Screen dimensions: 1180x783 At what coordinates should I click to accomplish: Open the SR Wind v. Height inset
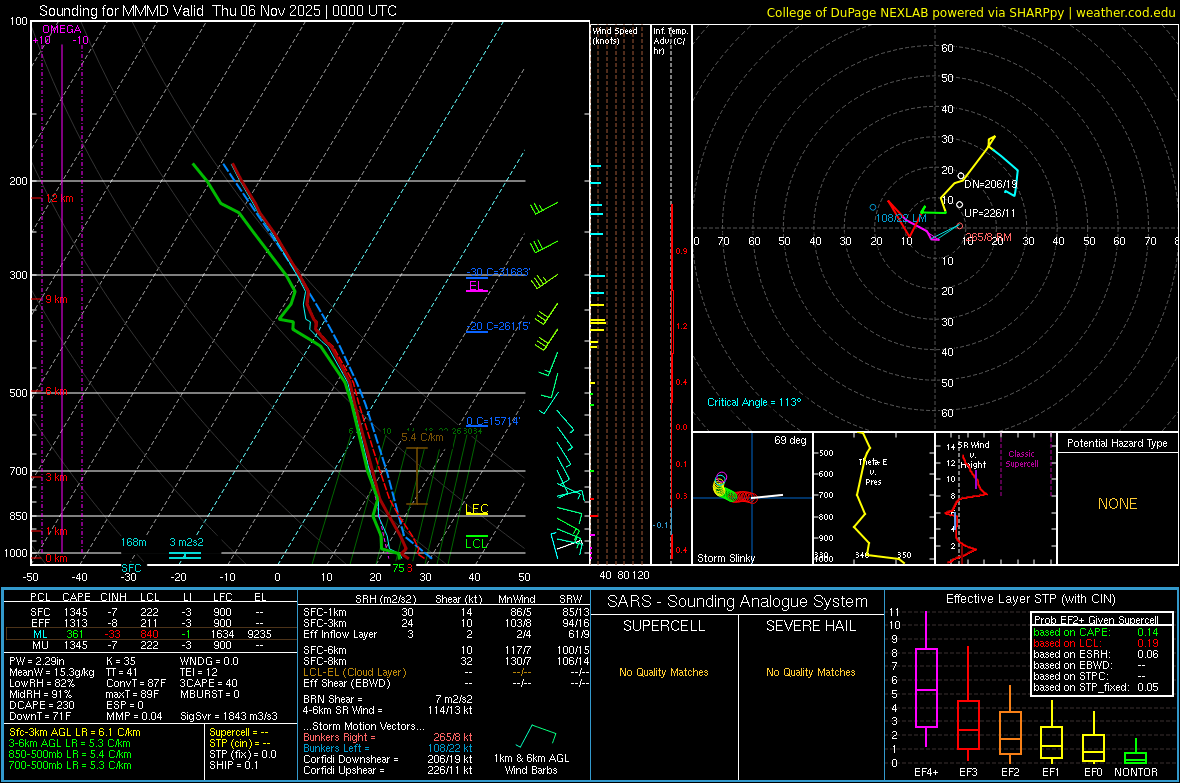click(x=995, y=498)
